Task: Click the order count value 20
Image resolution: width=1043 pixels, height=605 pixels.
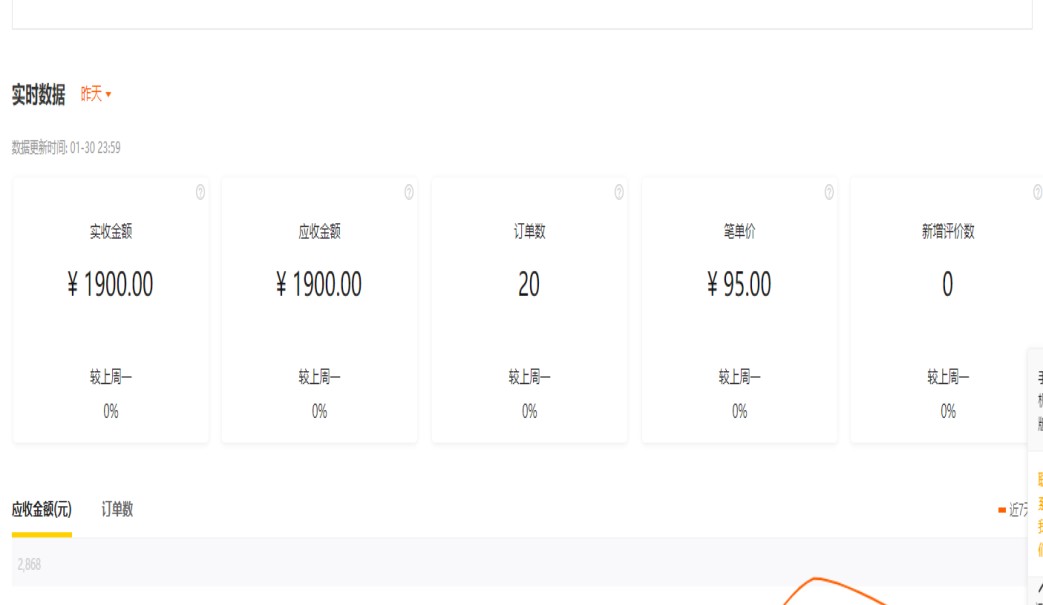Action: point(529,285)
